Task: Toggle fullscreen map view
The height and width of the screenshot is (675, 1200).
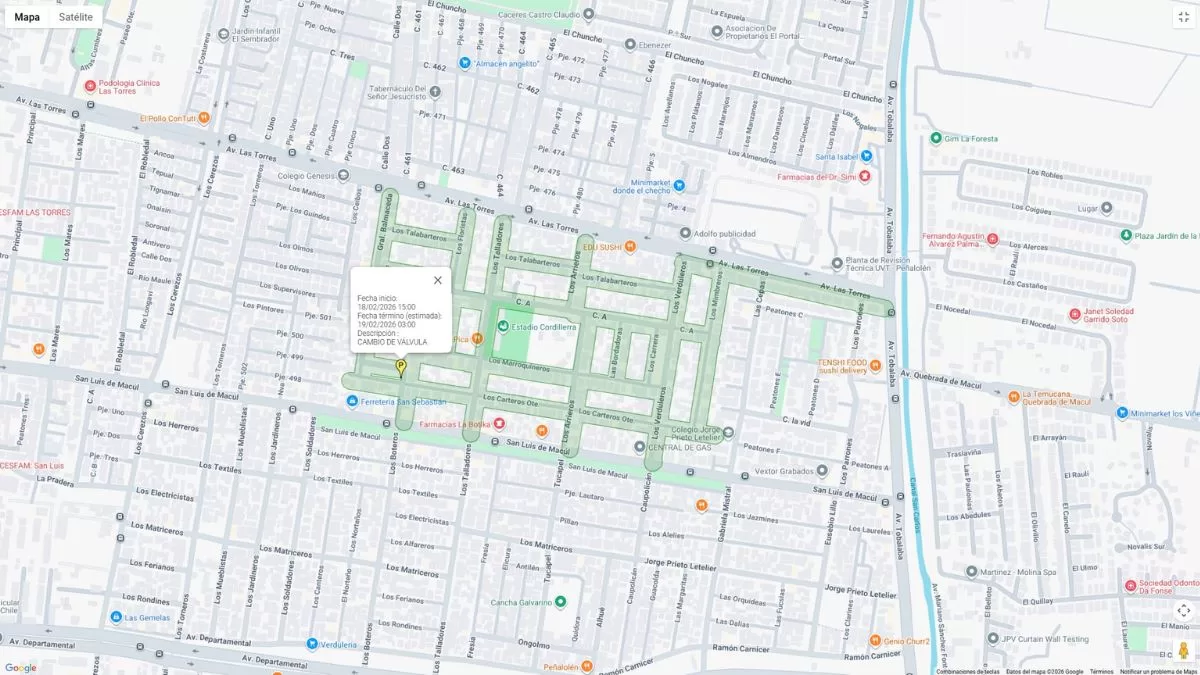Action: tap(1183, 17)
